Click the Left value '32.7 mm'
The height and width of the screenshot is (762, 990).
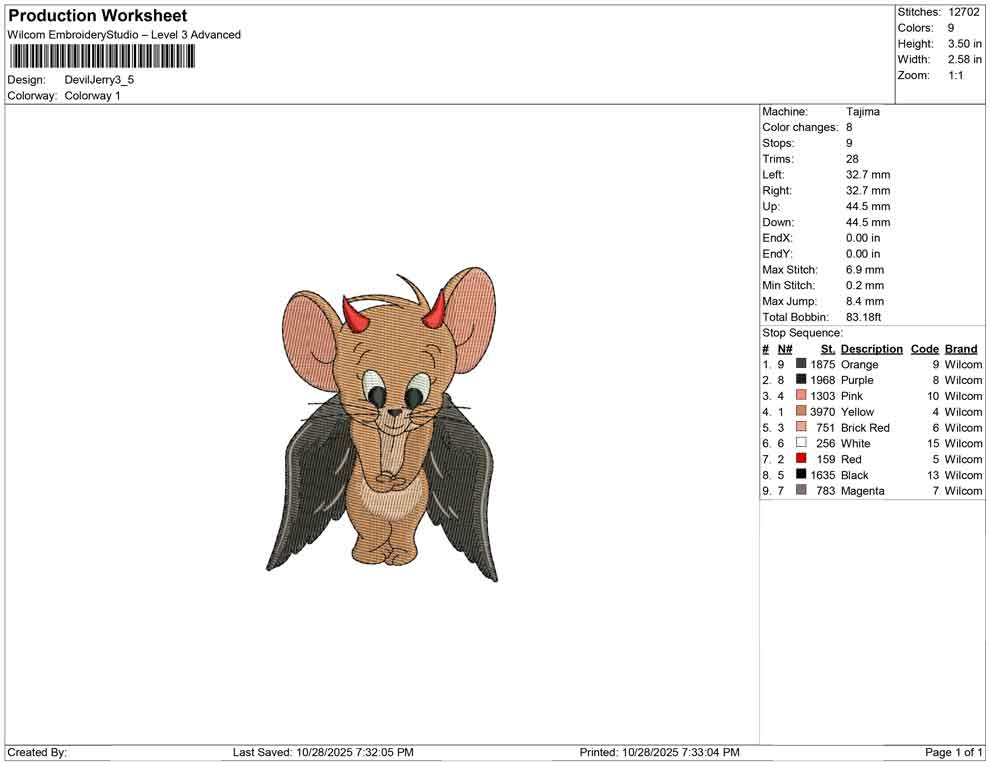pos(868,175)
